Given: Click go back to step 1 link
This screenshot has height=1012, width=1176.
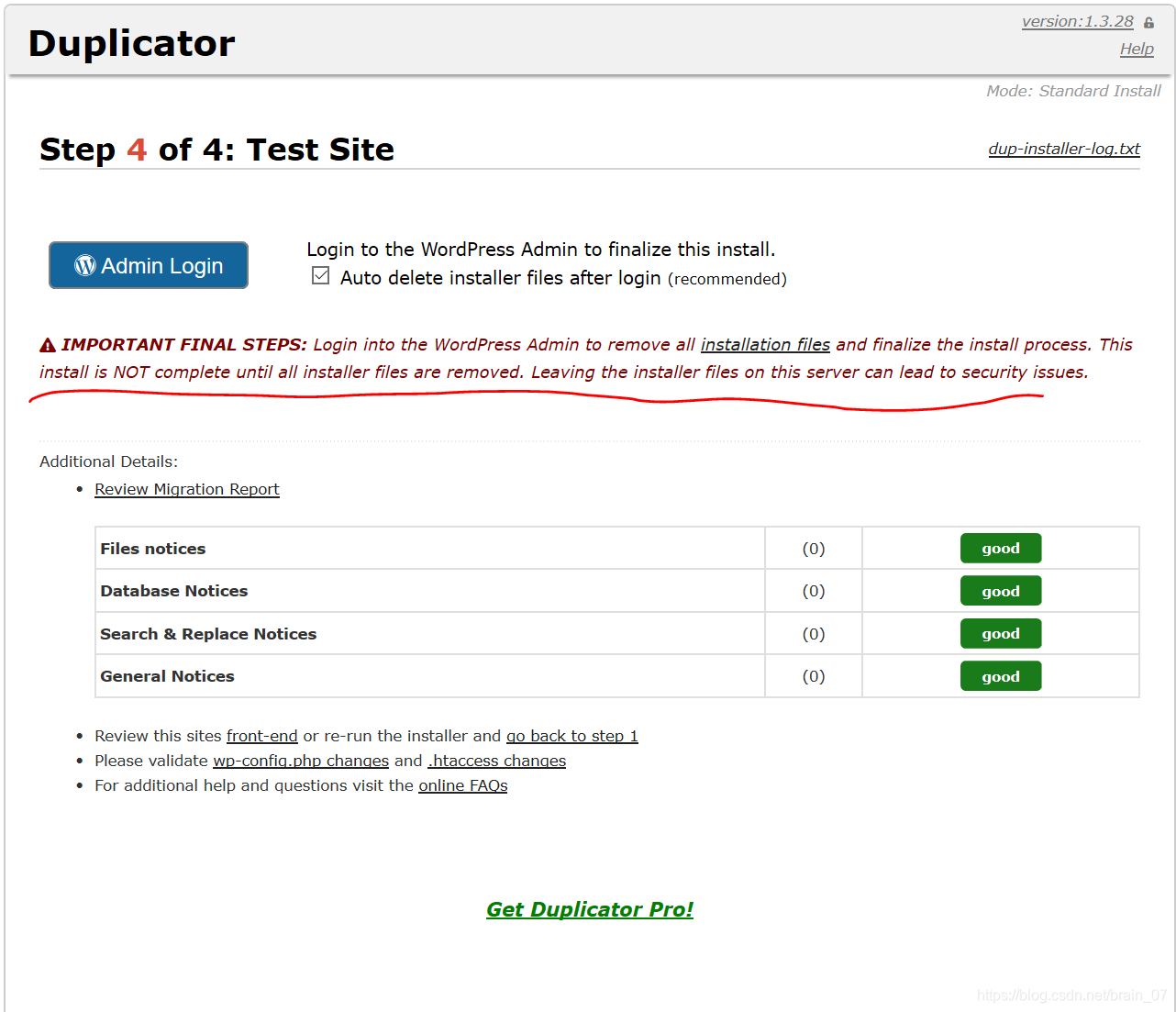Looking at the screenshot, I should click(572, 736).
